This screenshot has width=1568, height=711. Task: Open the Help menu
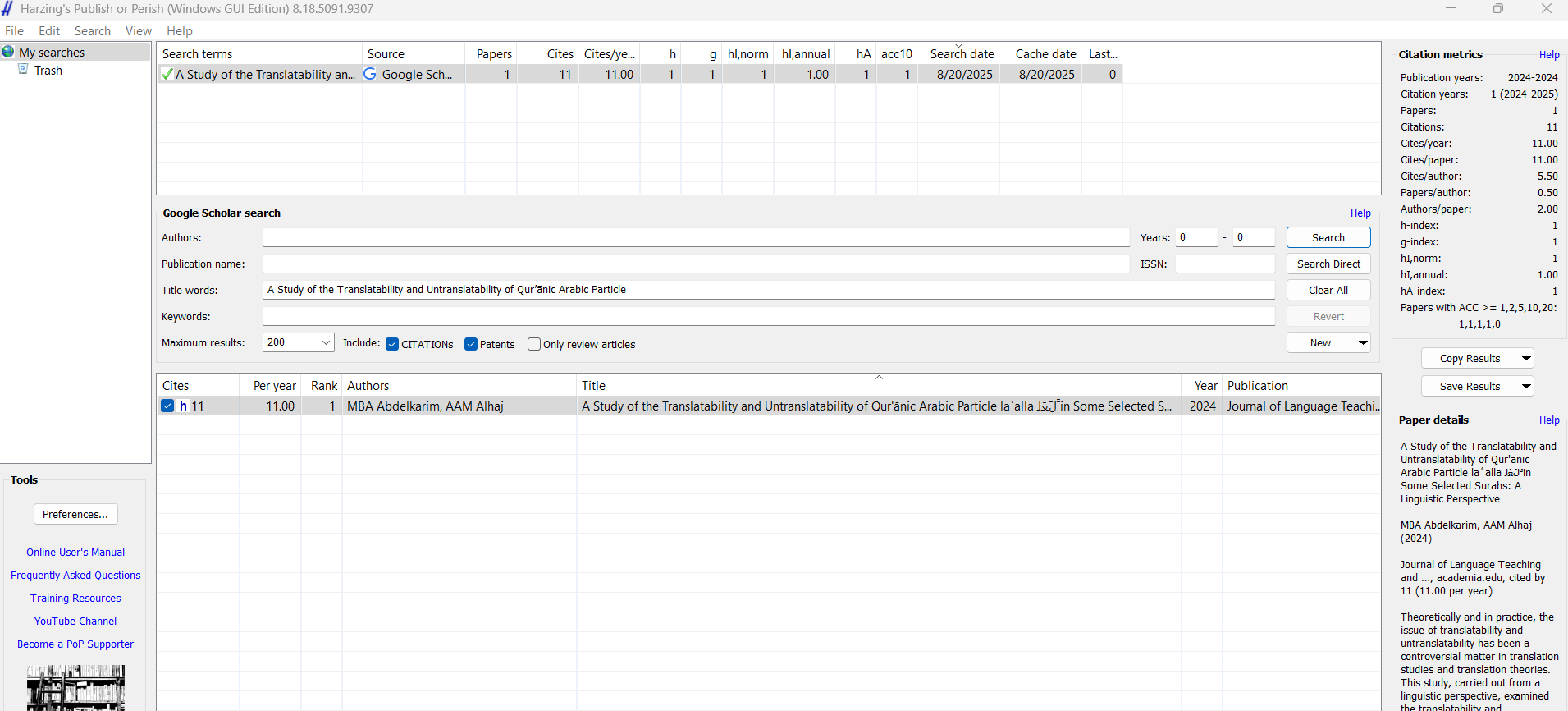(x=180, y=30)
